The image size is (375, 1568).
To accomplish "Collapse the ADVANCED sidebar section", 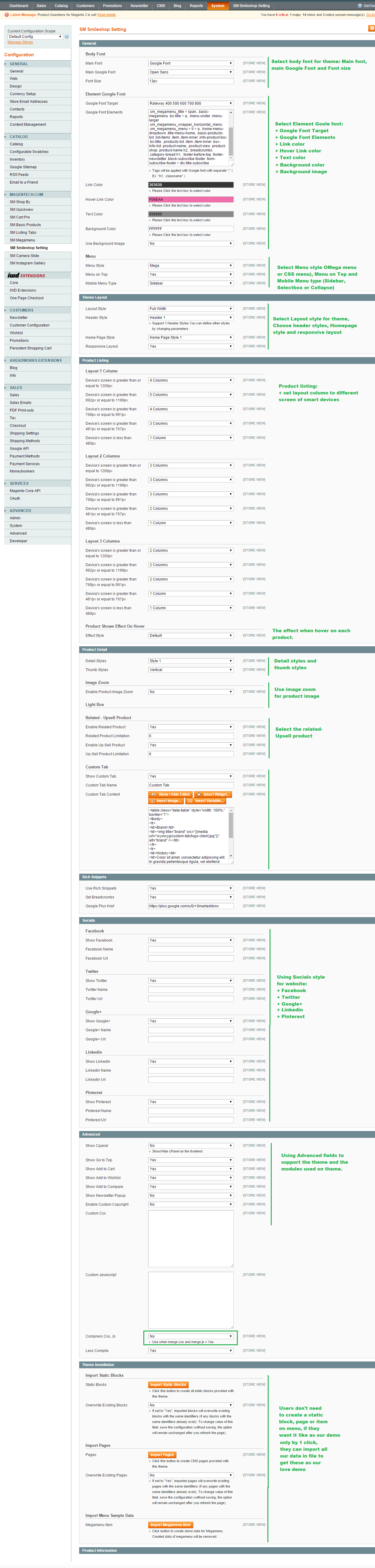I will [38, 511].
